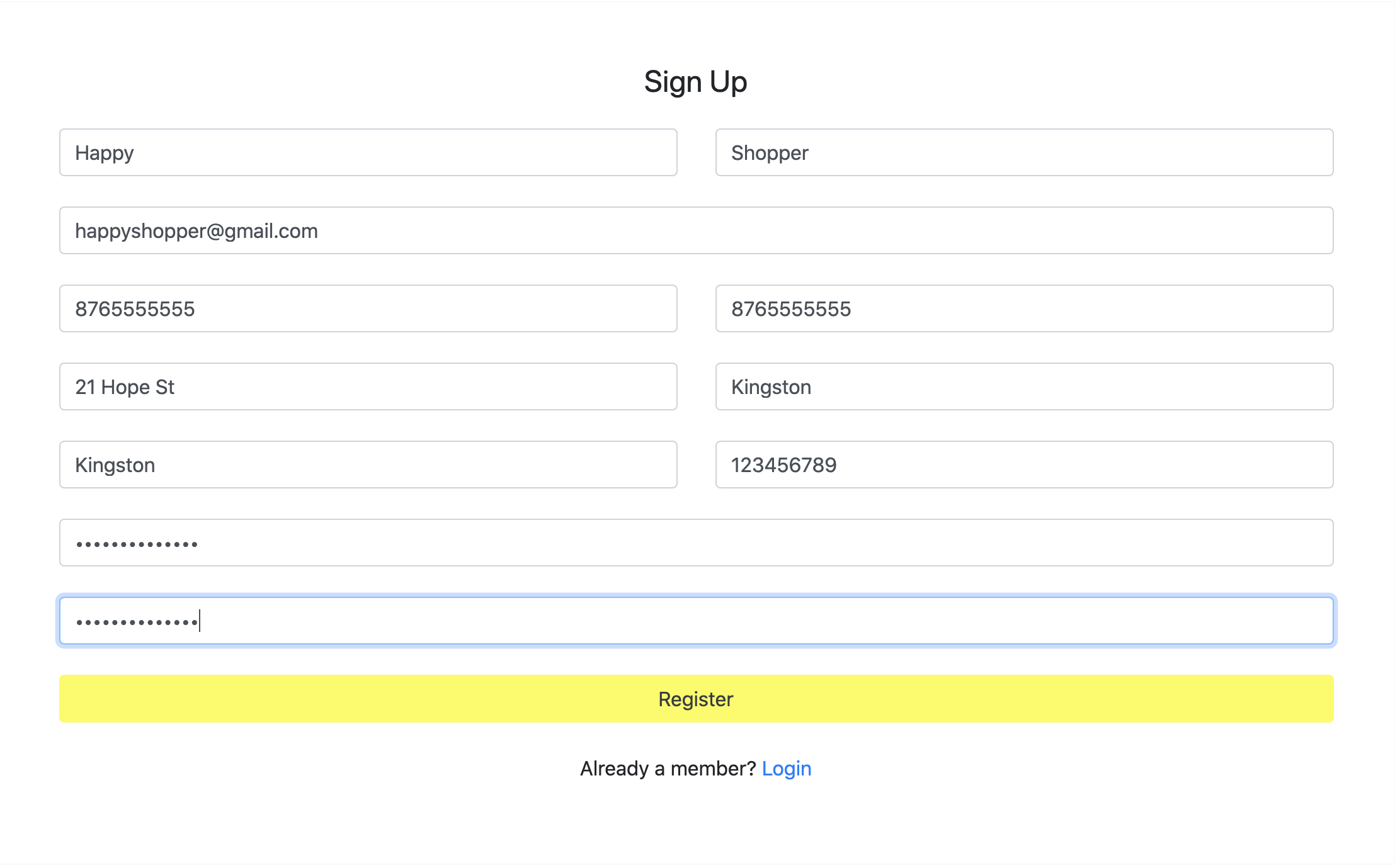Screen dimensions: 1395x868
Task: Open the Login link
Action: (786, 769)
